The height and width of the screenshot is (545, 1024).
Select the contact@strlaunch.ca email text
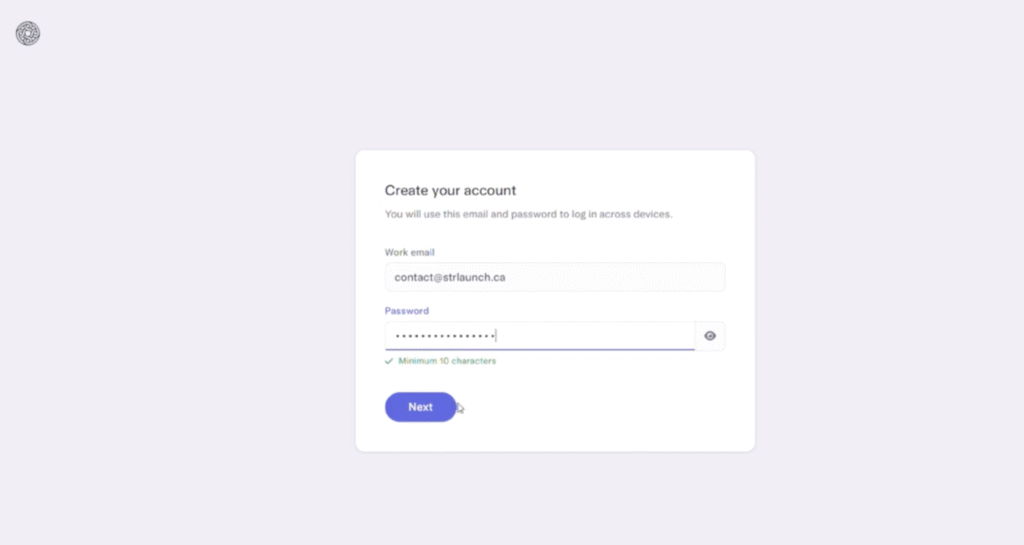click(449, 277)
